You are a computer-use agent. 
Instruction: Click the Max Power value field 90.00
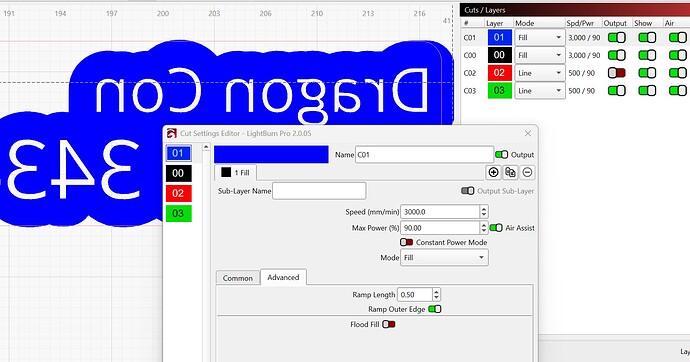[440, 228]
